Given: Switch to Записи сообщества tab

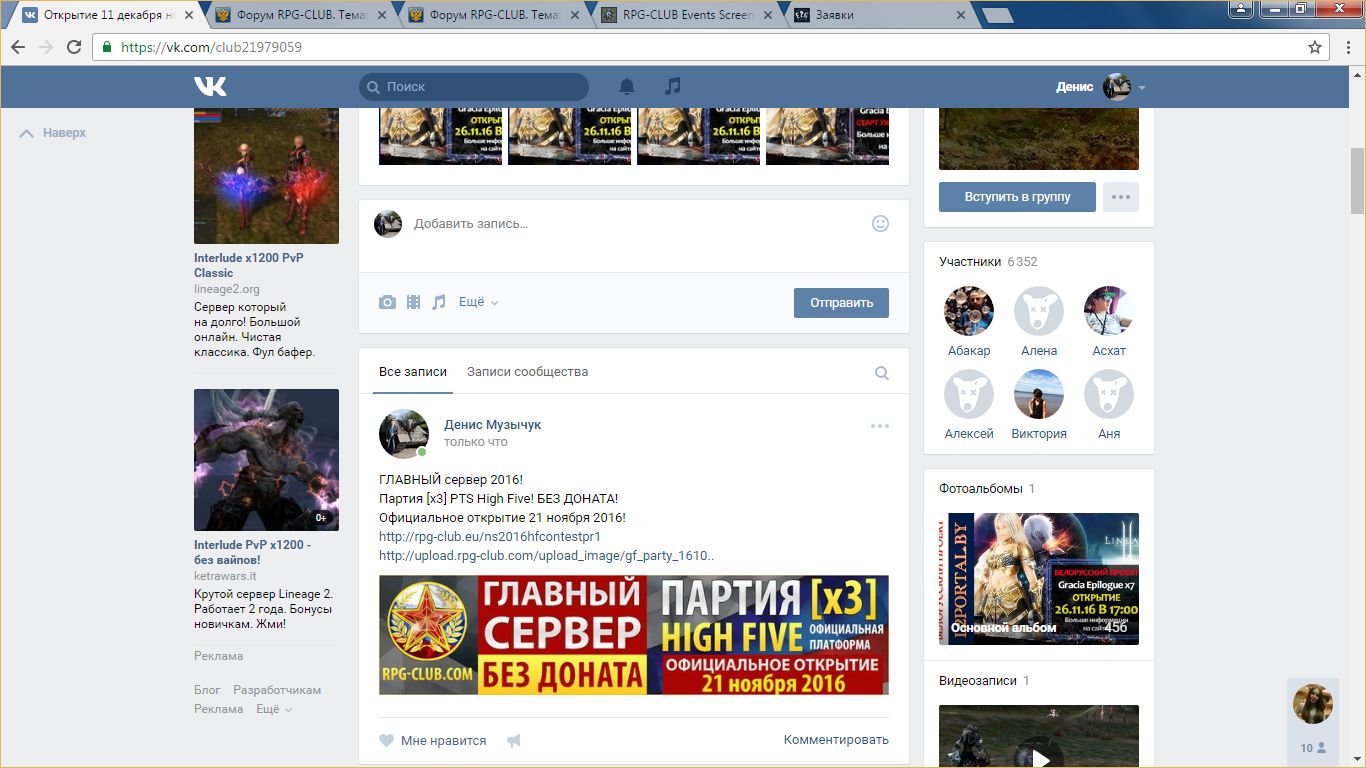Looking at the screenshot, I should pyautogui.click(x=527, y=372).
